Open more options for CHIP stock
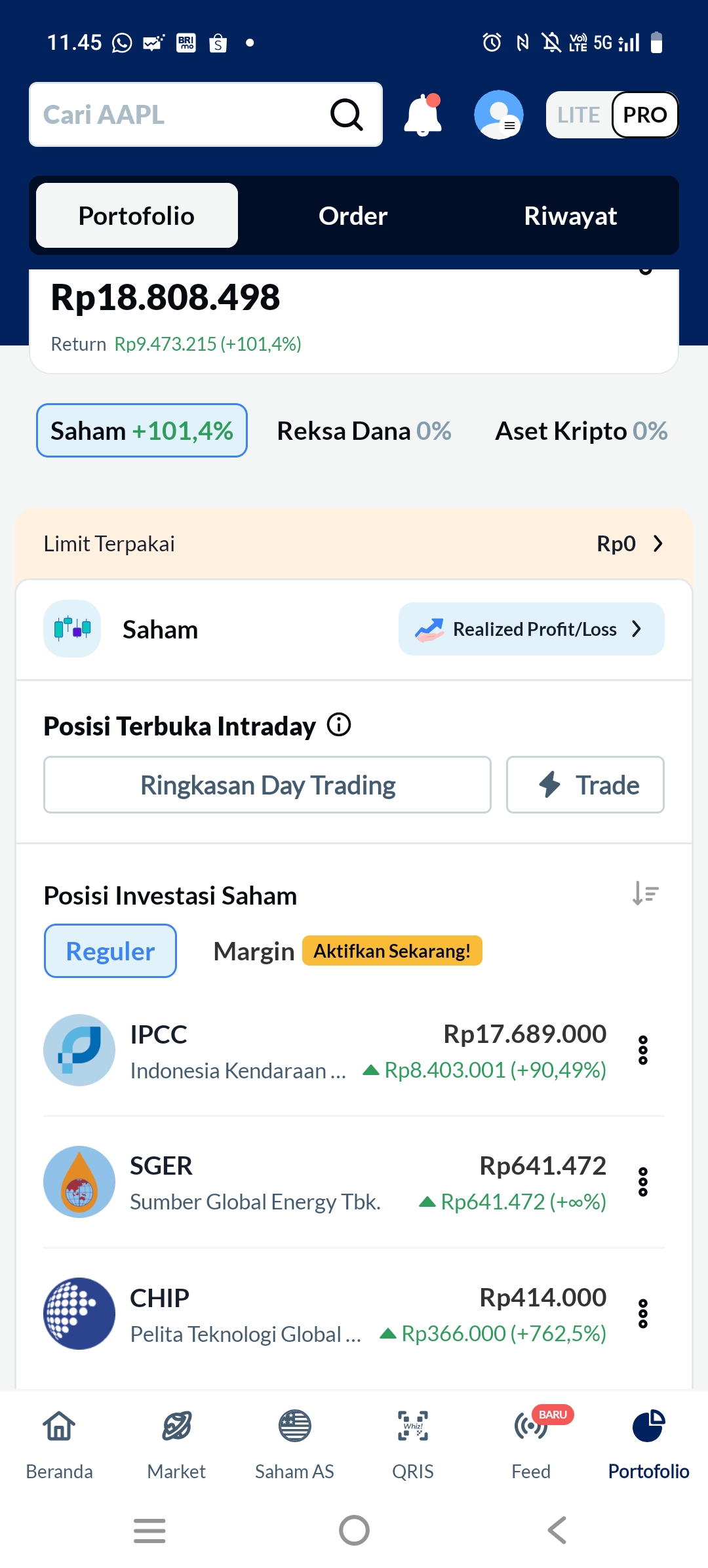 [x=643, y=1314]
